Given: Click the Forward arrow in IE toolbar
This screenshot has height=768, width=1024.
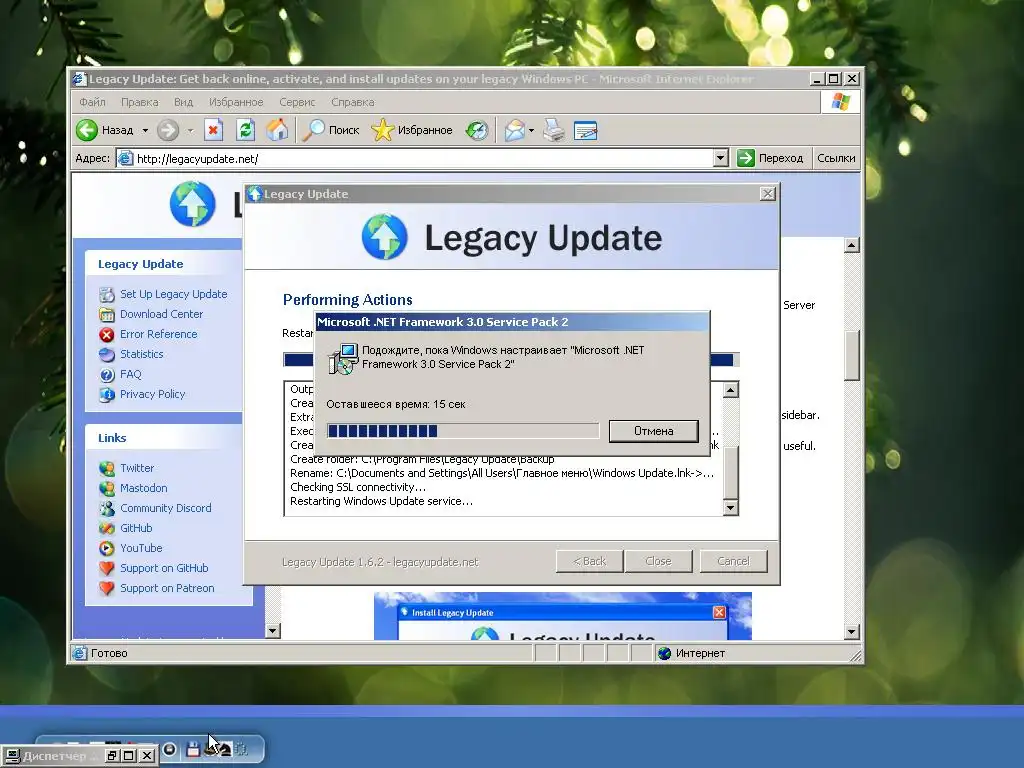Looking at the screenshot, I should [x=168, y=130].
